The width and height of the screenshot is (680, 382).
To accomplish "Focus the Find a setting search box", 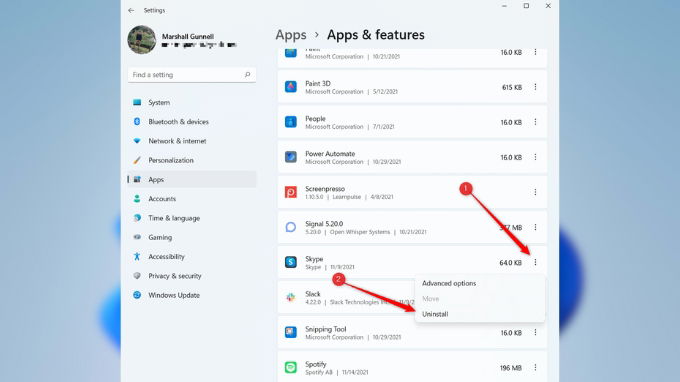I will pyautogui.click(x=192, y=75).
